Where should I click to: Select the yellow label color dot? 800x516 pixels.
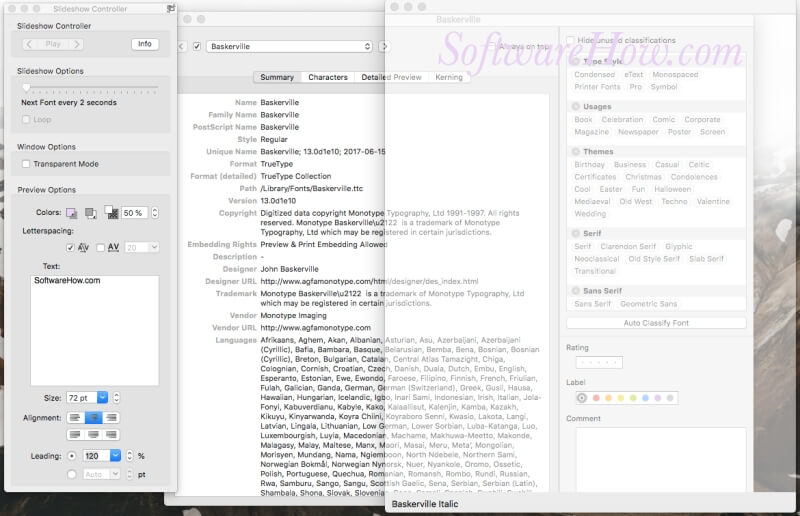coord(620,398)
